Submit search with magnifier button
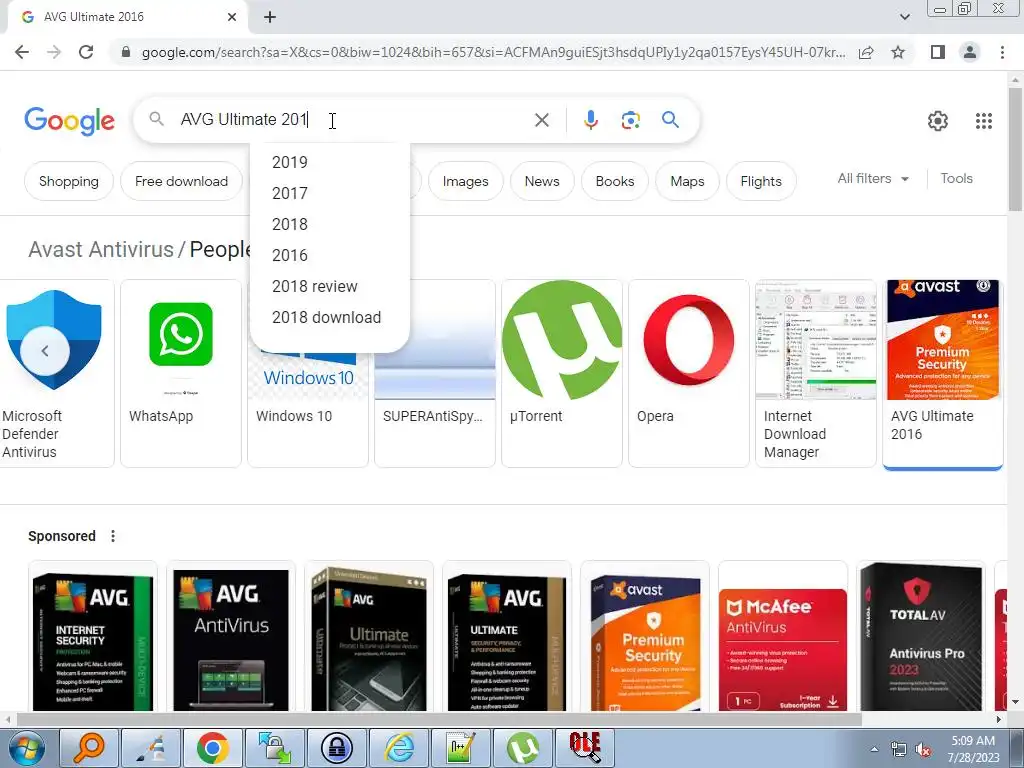Viewport: 1024px width, 768px height. [x=670, y=120]
